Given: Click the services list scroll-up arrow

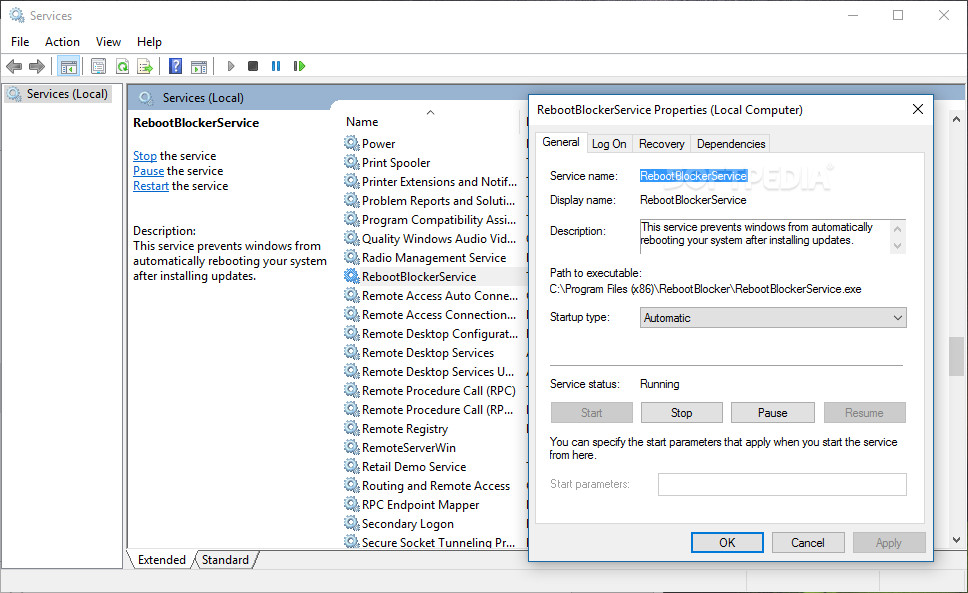Looking at the screenshot, I should (956, 118).
